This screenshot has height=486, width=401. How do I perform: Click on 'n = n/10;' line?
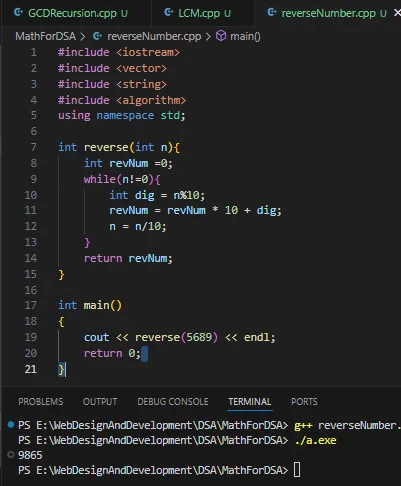tap(138, 226)
